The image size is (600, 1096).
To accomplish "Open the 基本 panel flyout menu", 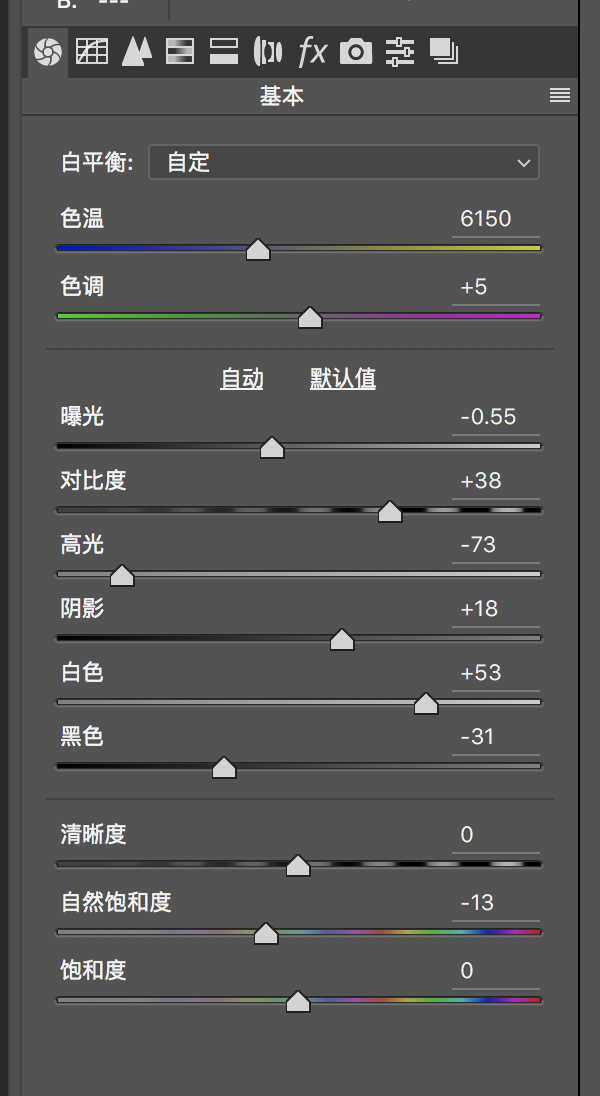I will (x=560, y=96).
